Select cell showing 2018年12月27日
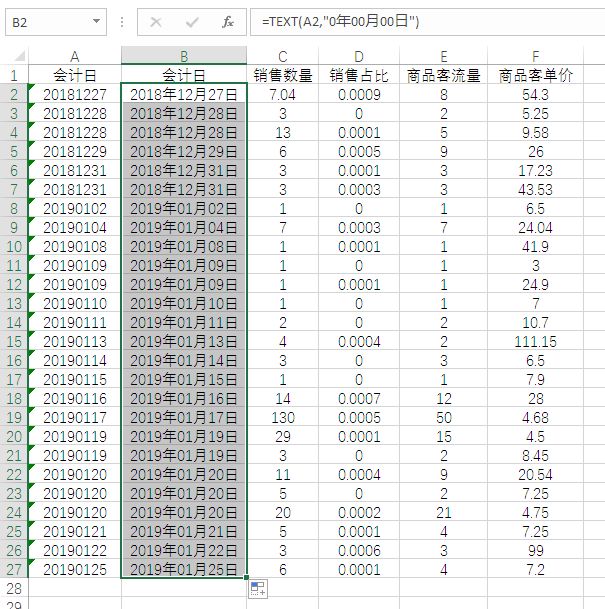 coord(184,94)
